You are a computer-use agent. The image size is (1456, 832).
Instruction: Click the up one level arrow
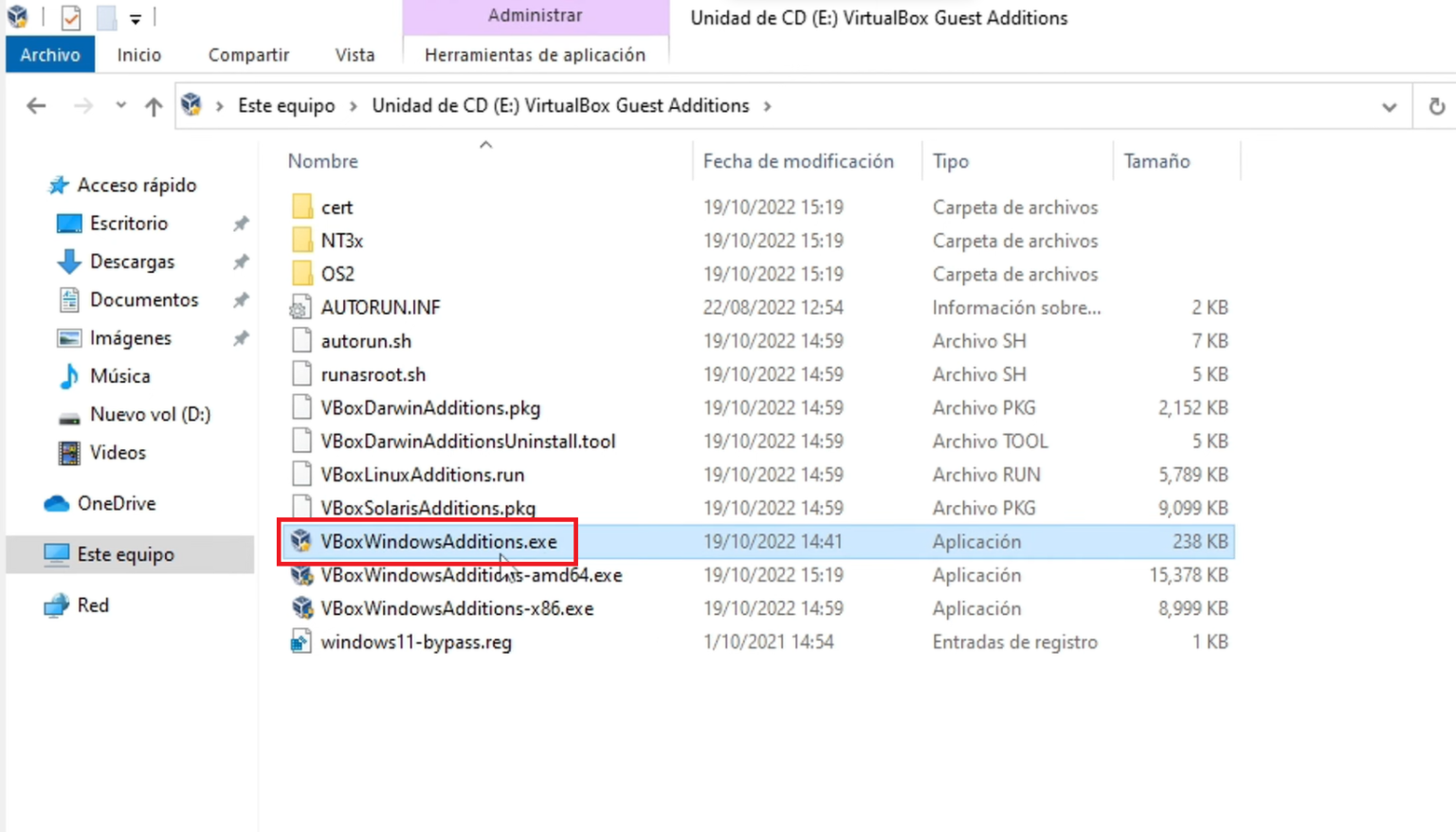click(153, 106)
